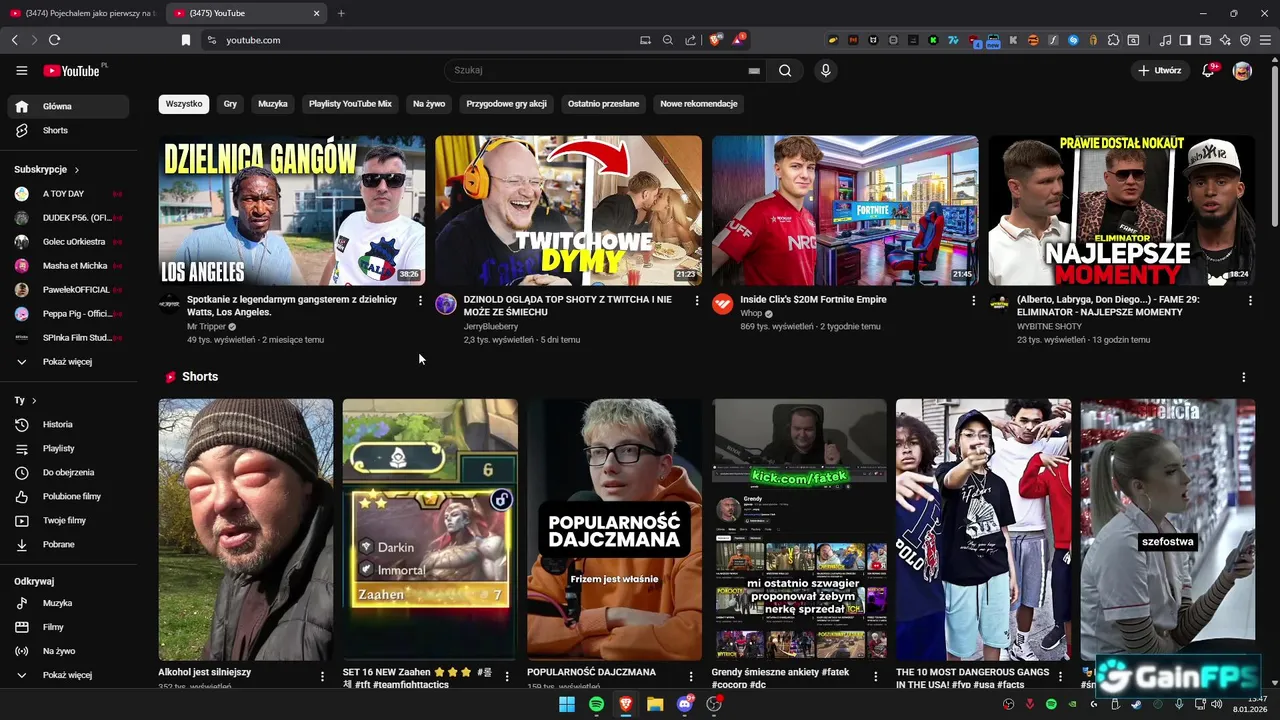Open DUDEK P56 subscription channel
1280x720 pixels.
(68, 218)
